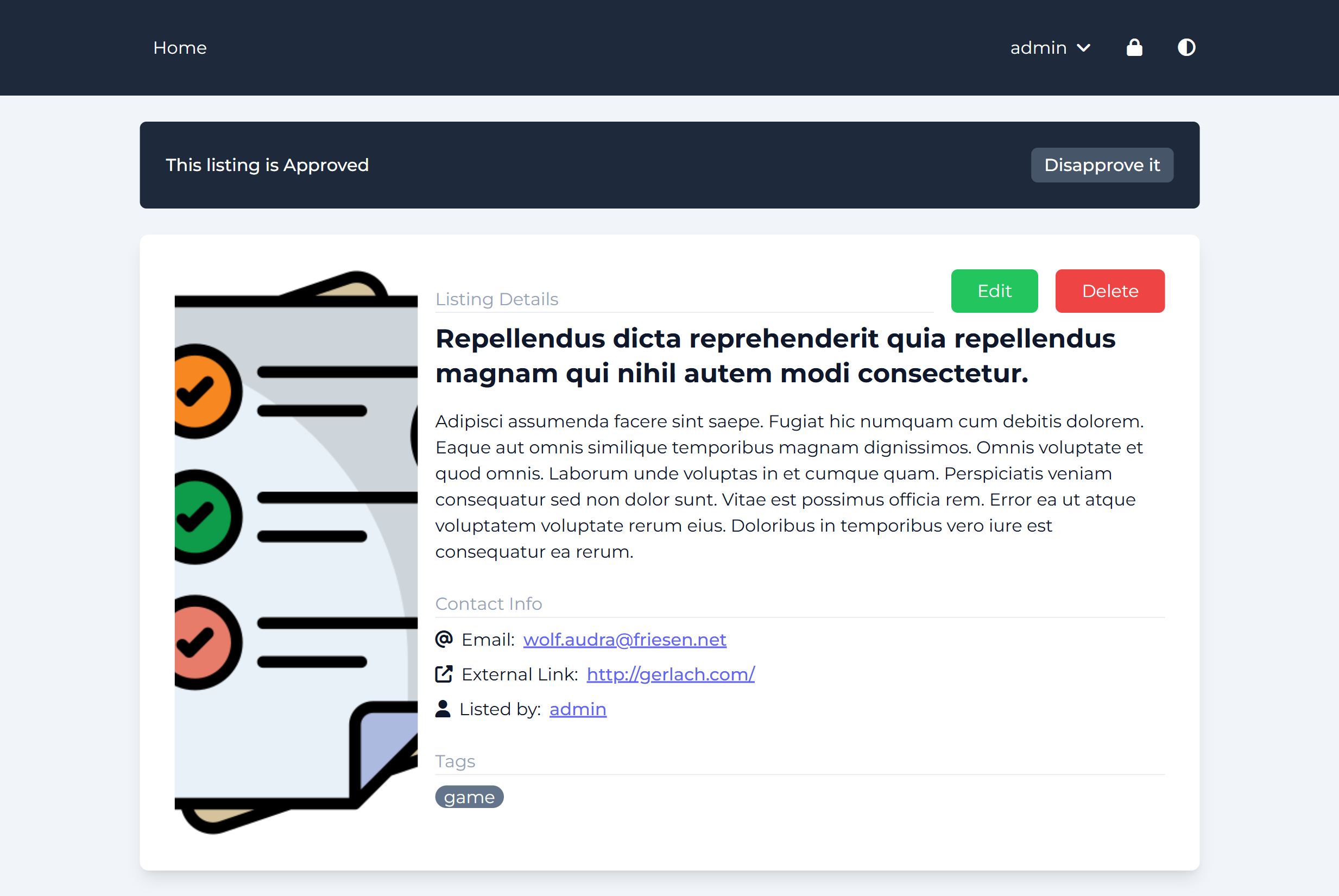The image size is (1339, 896).
Task: Select the game tag badge
Action: [469, 797]
